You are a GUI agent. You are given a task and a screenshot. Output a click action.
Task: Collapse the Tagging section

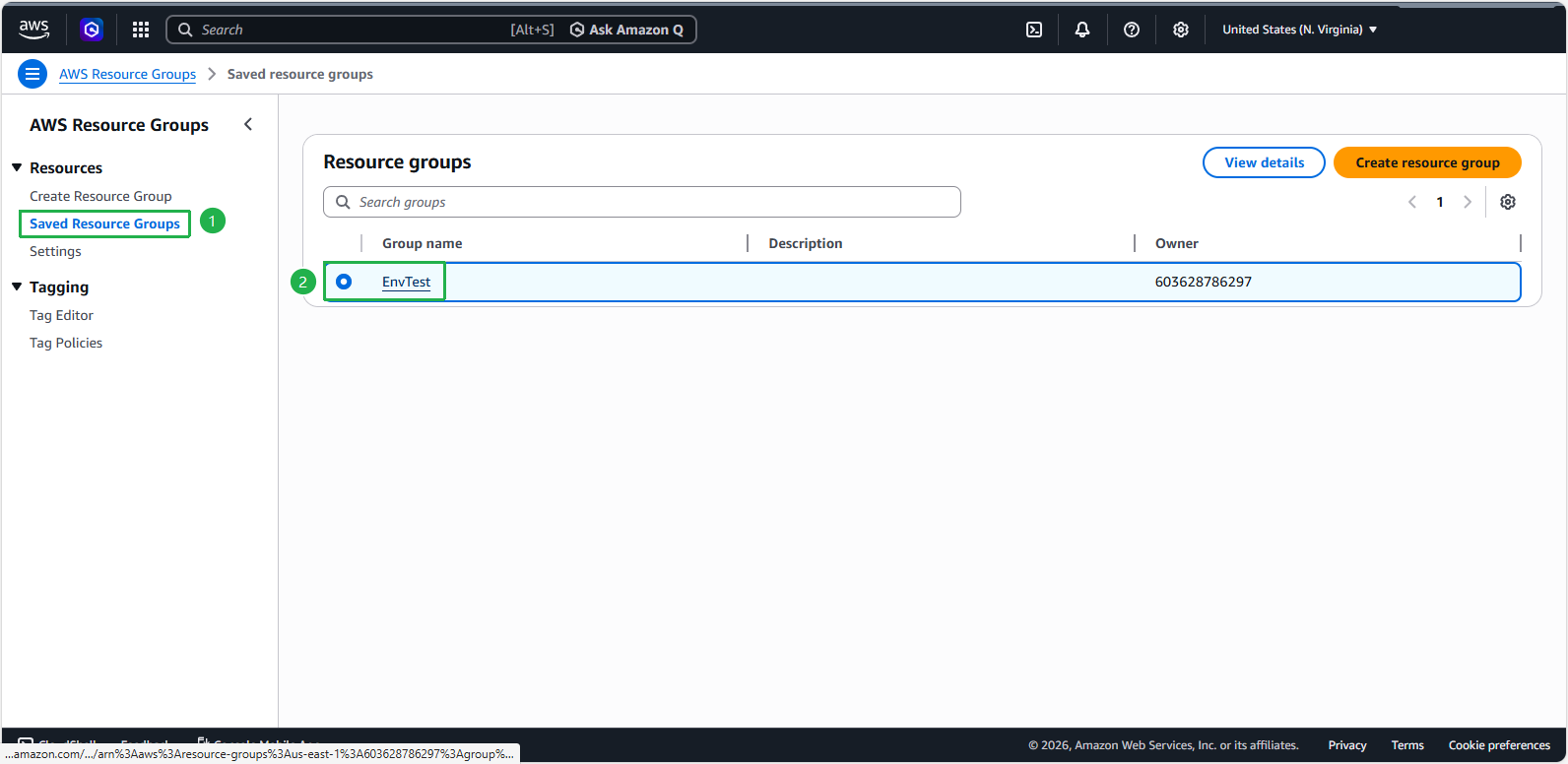click(17, 286)
